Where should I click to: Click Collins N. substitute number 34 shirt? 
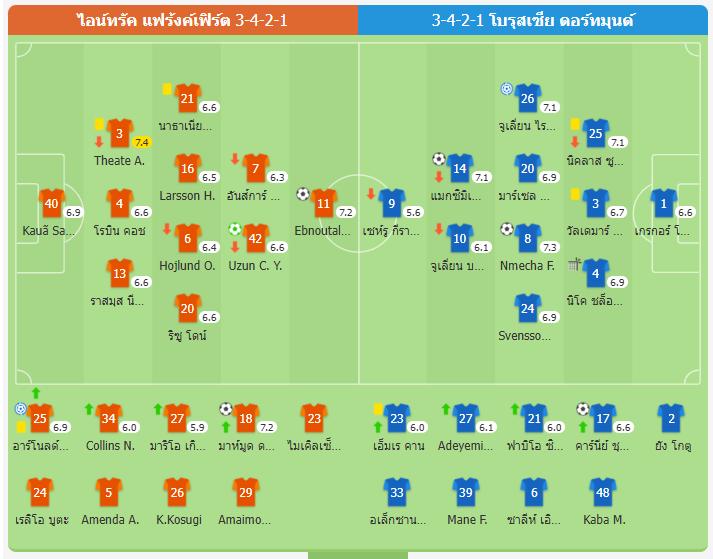[110, 419]
